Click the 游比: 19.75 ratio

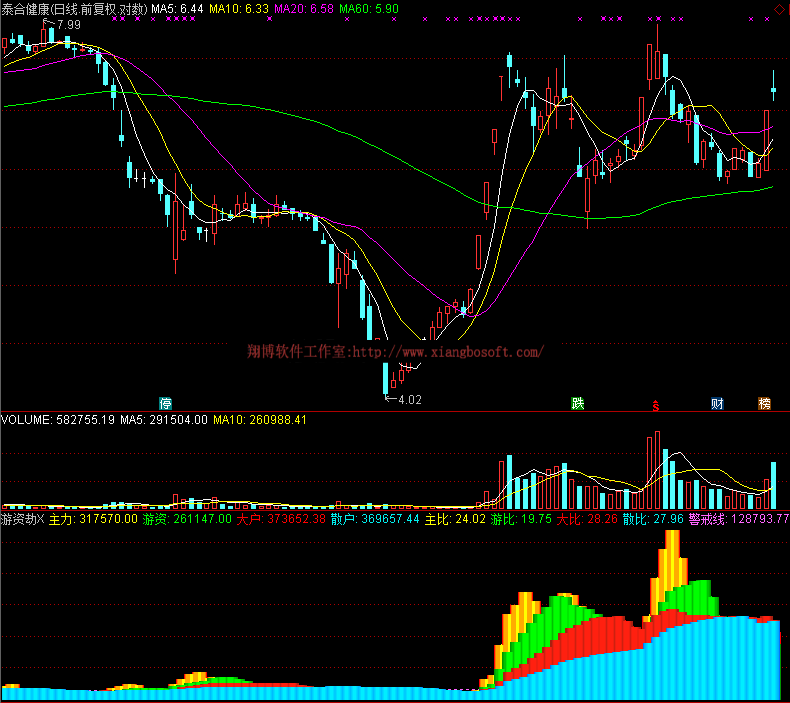point(521,519)
